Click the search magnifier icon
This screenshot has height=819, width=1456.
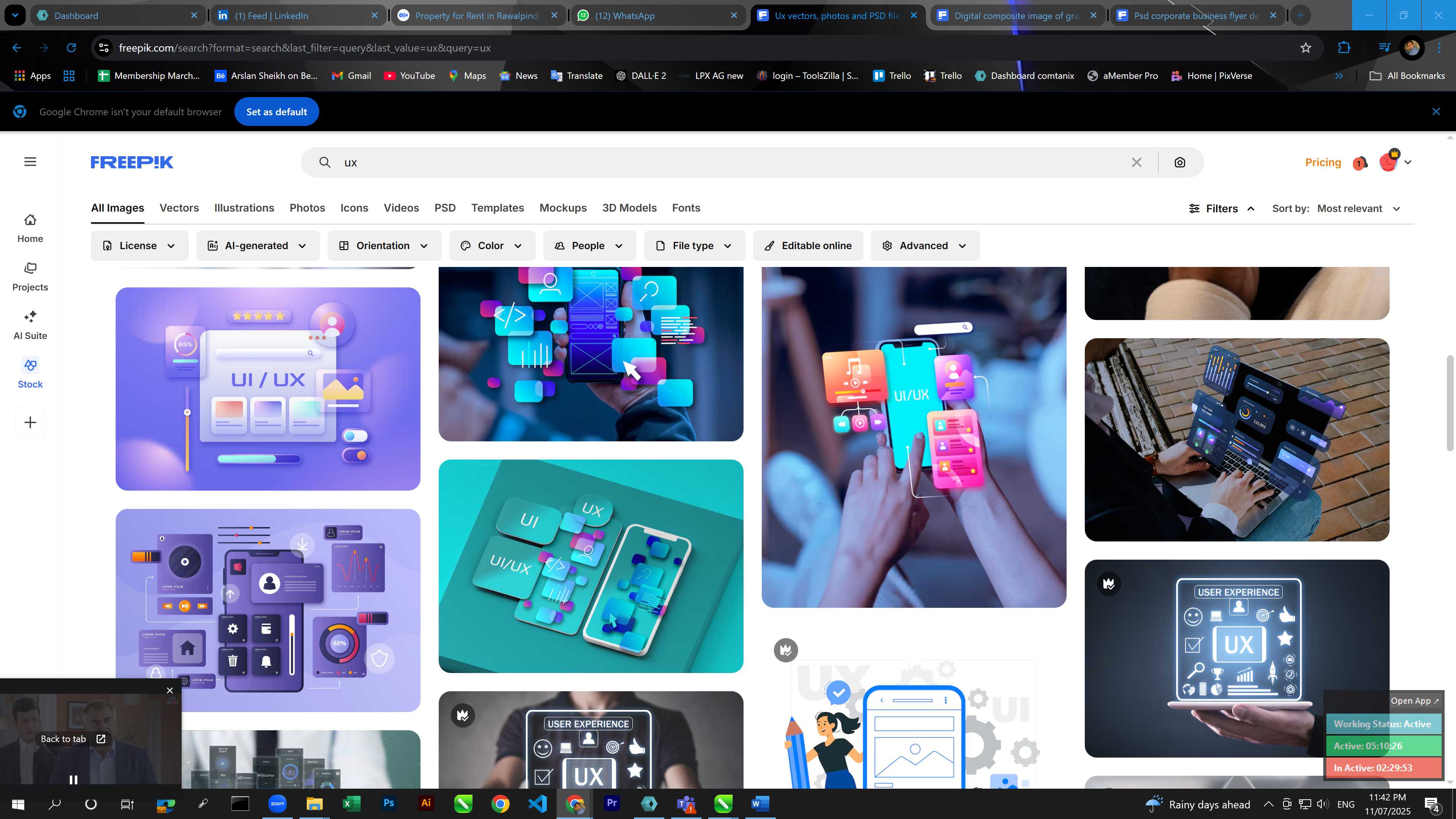coord(325,163)
